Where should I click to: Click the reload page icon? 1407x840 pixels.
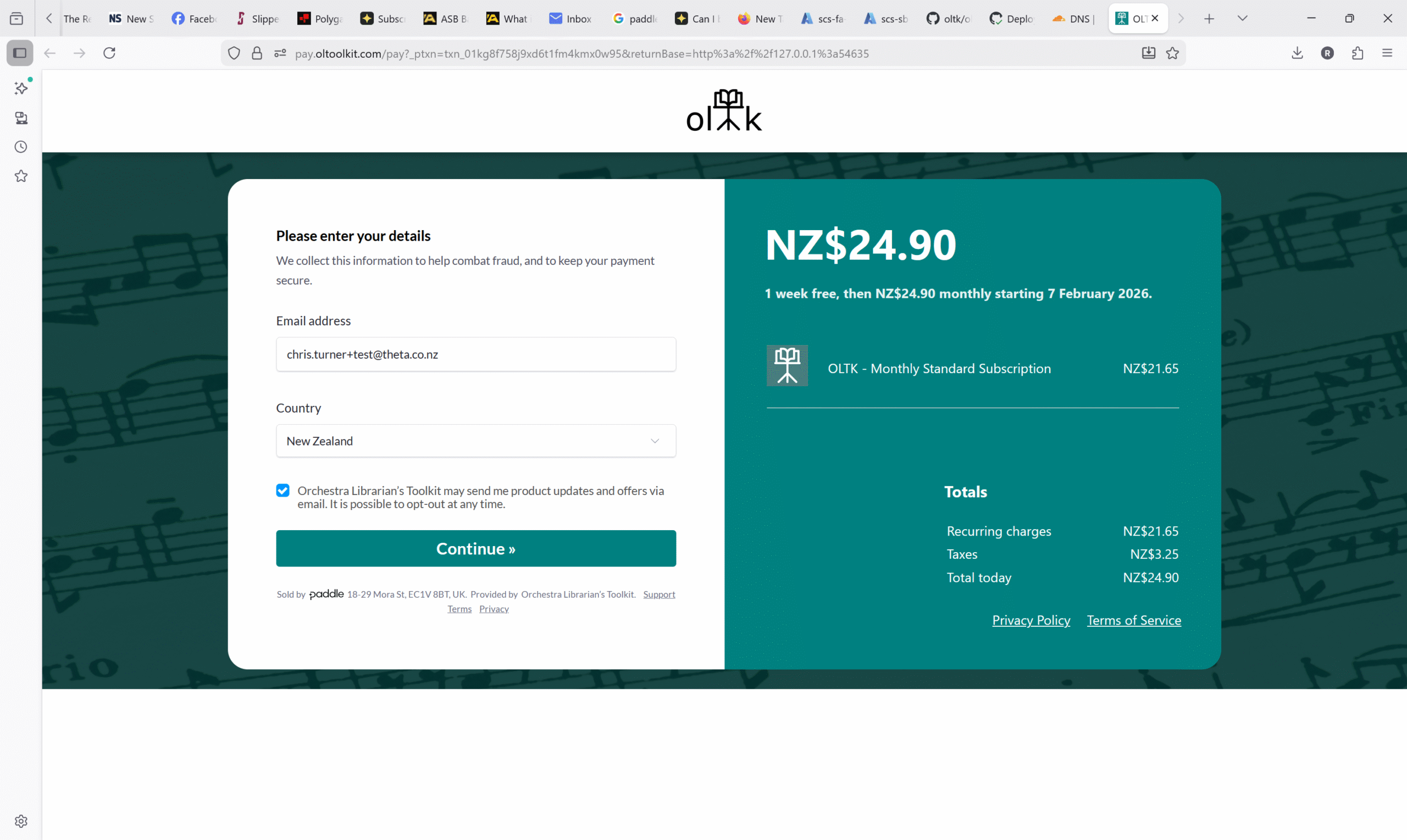coord(109,53)
